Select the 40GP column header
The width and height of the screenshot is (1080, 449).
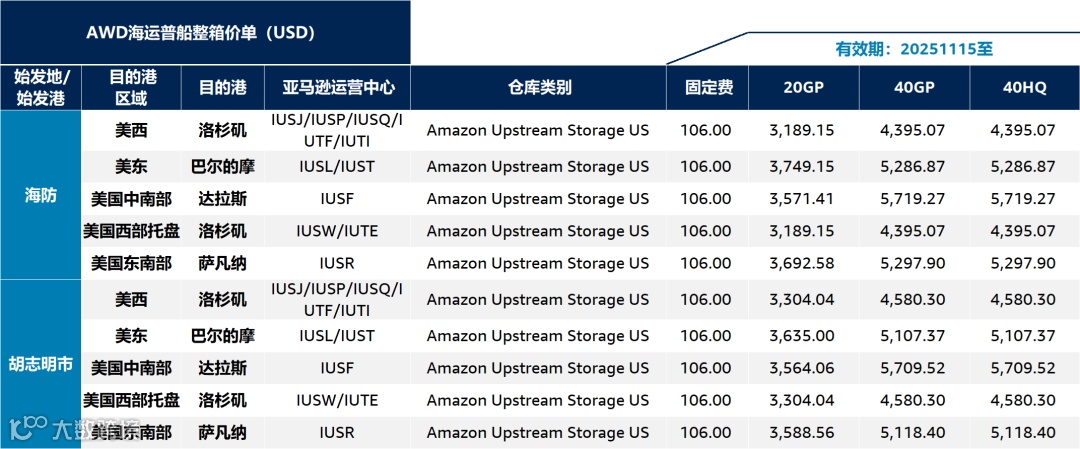(x=915, y=87)
